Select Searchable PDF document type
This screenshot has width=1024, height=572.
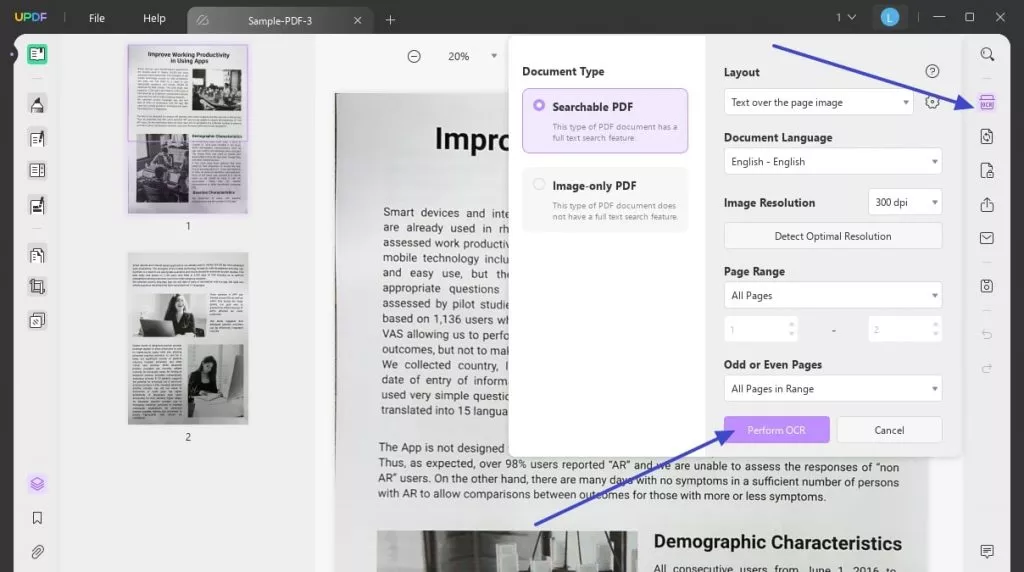click(x=605, y=121)
